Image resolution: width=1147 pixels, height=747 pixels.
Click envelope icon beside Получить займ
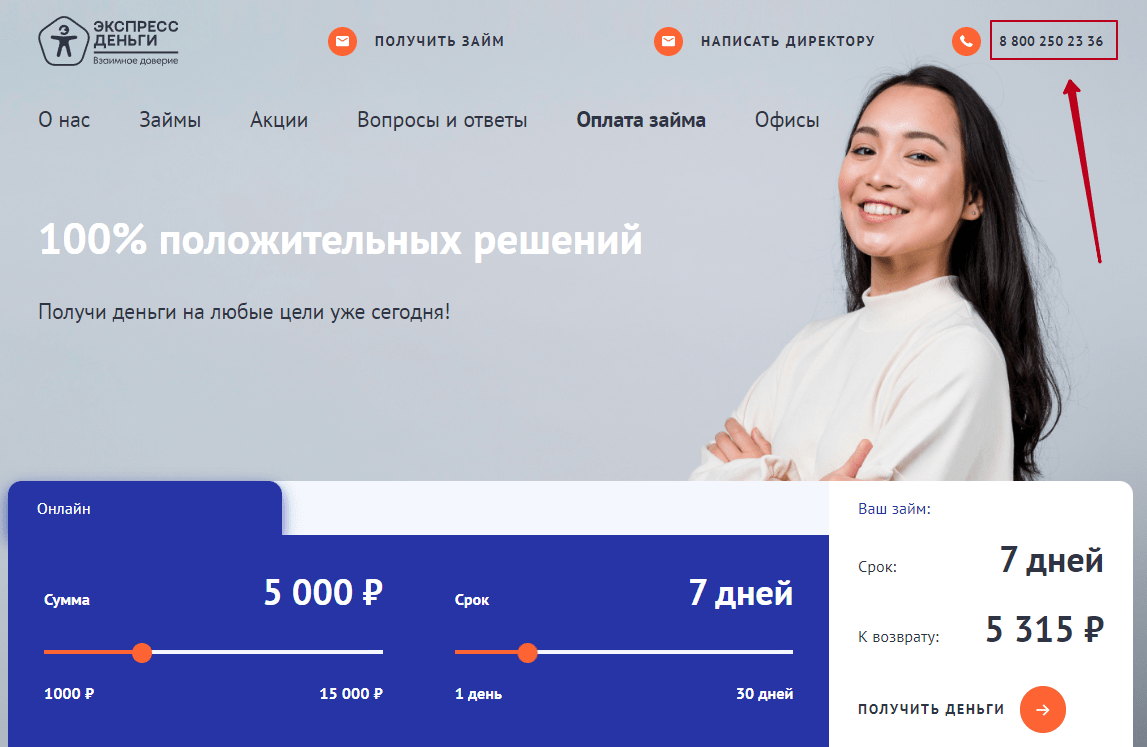tap(342, 41)
